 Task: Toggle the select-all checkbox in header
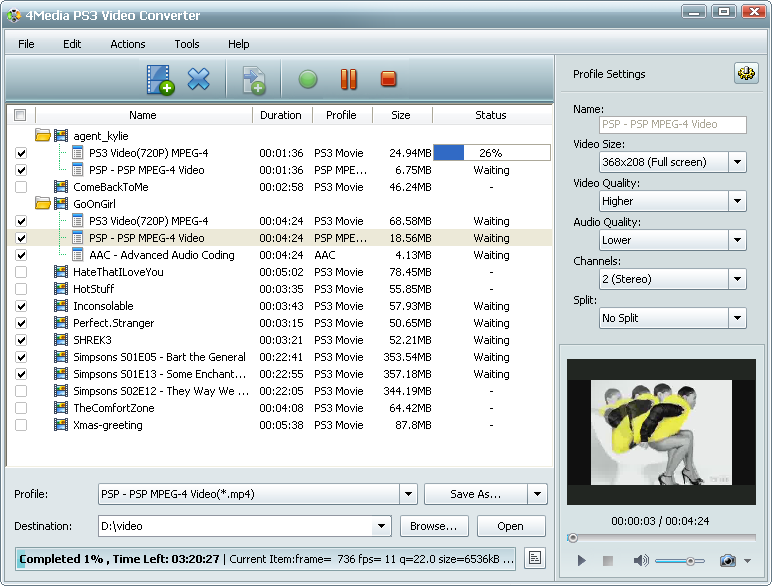tap(20, 115)
